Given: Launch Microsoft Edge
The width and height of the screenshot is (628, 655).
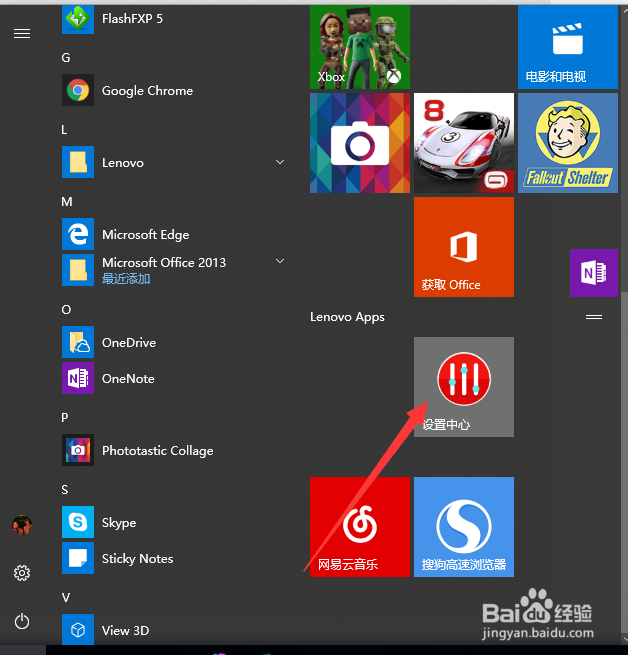Looking at the screenshot, I should (x=125, y=234).
